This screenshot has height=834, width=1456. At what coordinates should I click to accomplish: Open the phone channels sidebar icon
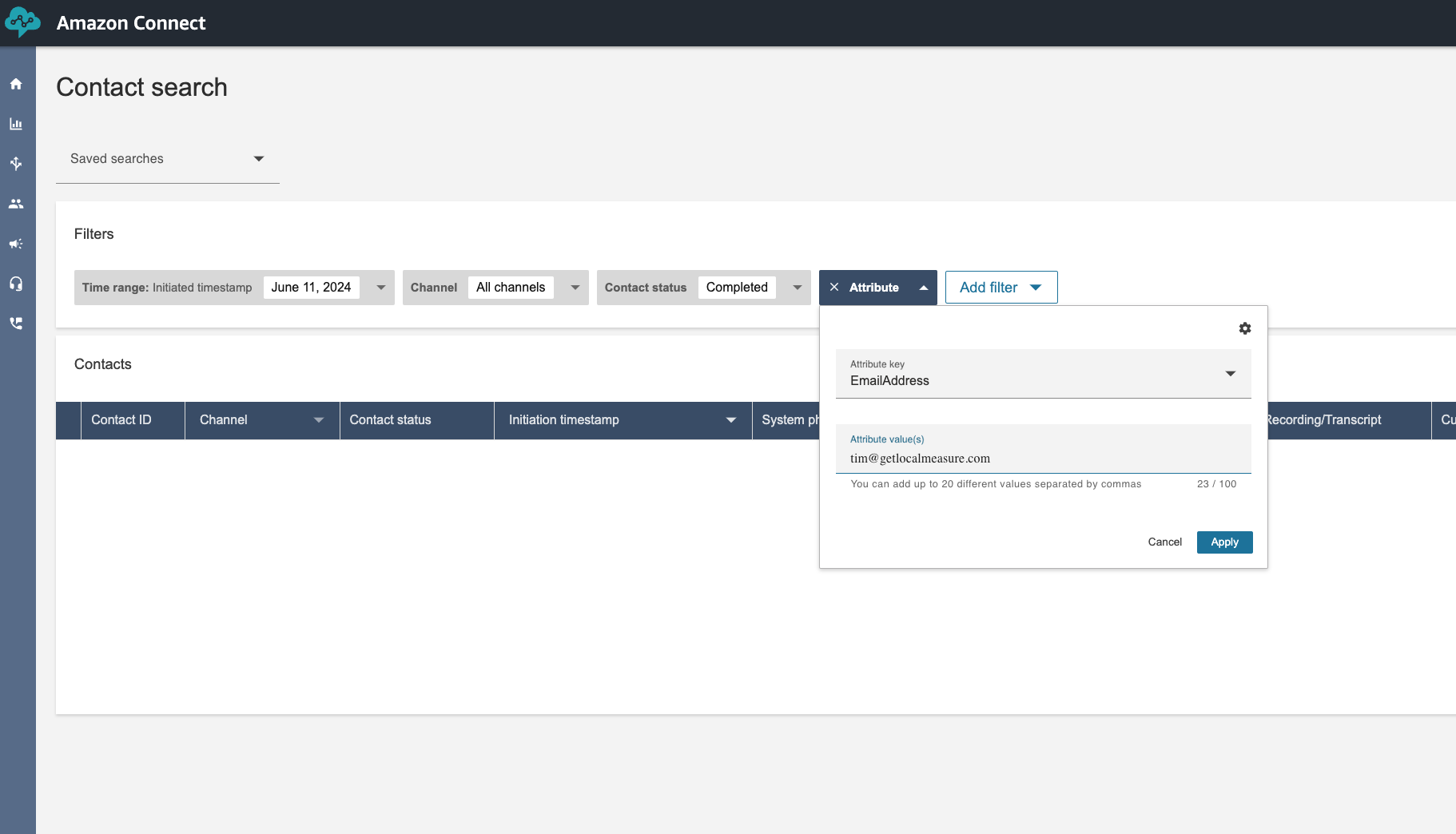click(x=16, y=324)
